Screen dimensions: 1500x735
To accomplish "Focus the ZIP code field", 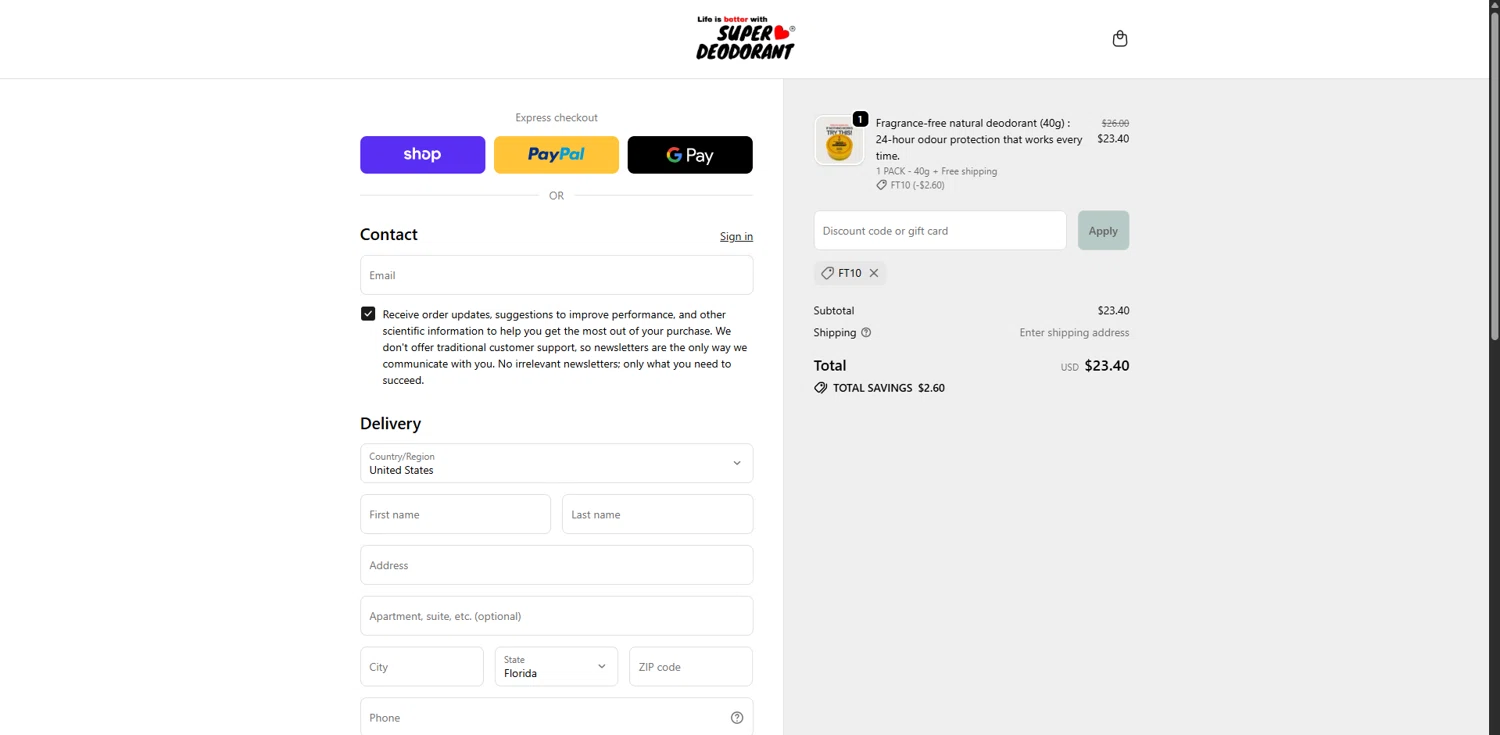I will (690, 666).
